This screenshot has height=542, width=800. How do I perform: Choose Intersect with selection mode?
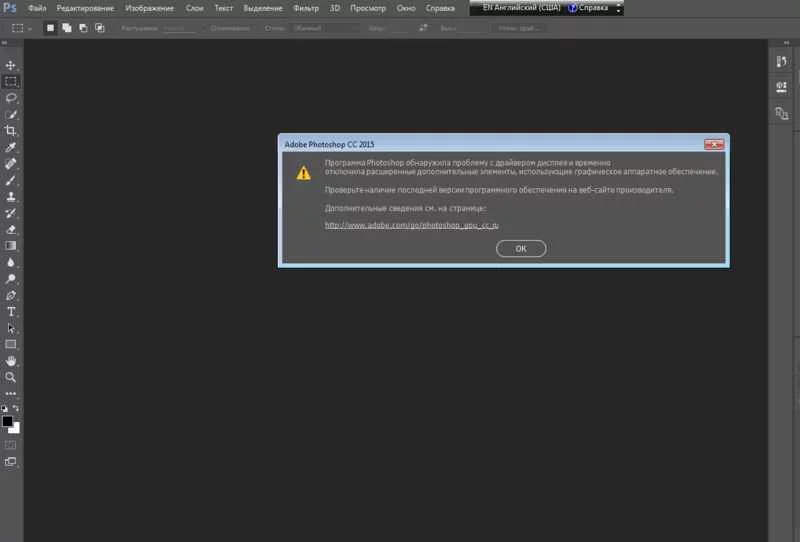point(100,28)
